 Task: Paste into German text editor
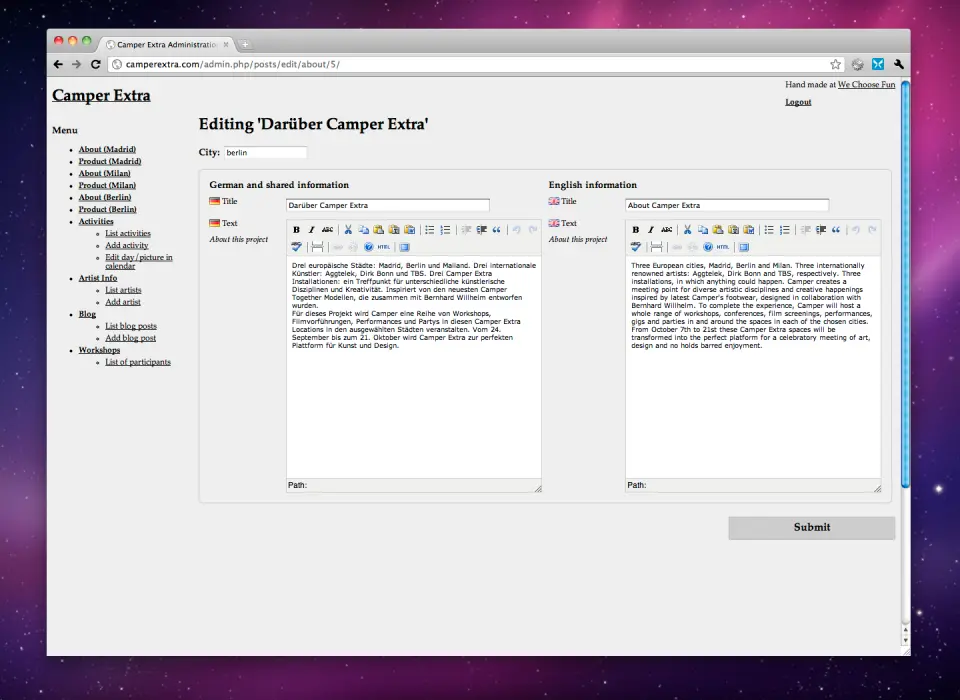(379, 230)
